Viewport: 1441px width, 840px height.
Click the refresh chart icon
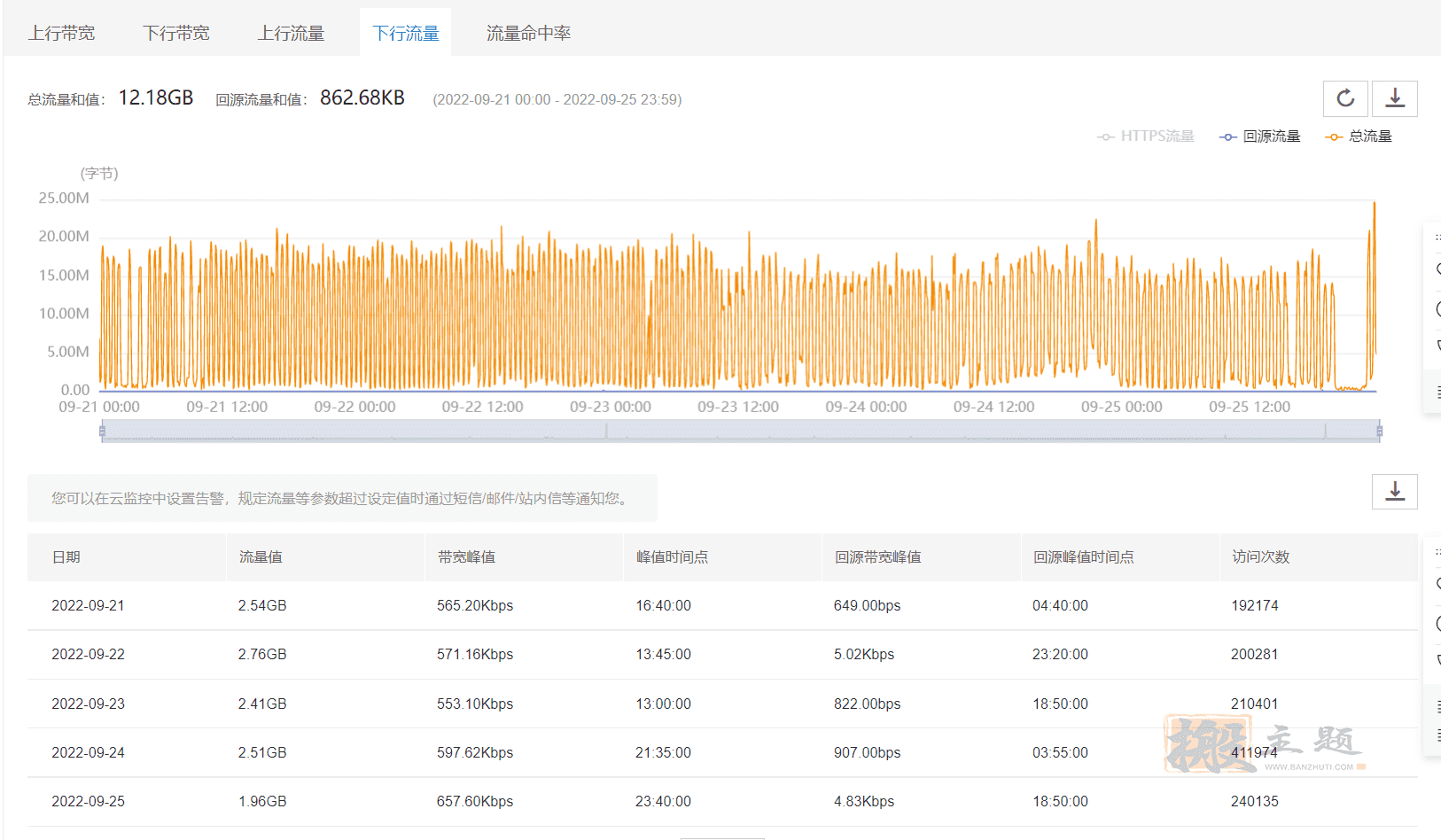pyautogui.click(x=1345, y=98)
